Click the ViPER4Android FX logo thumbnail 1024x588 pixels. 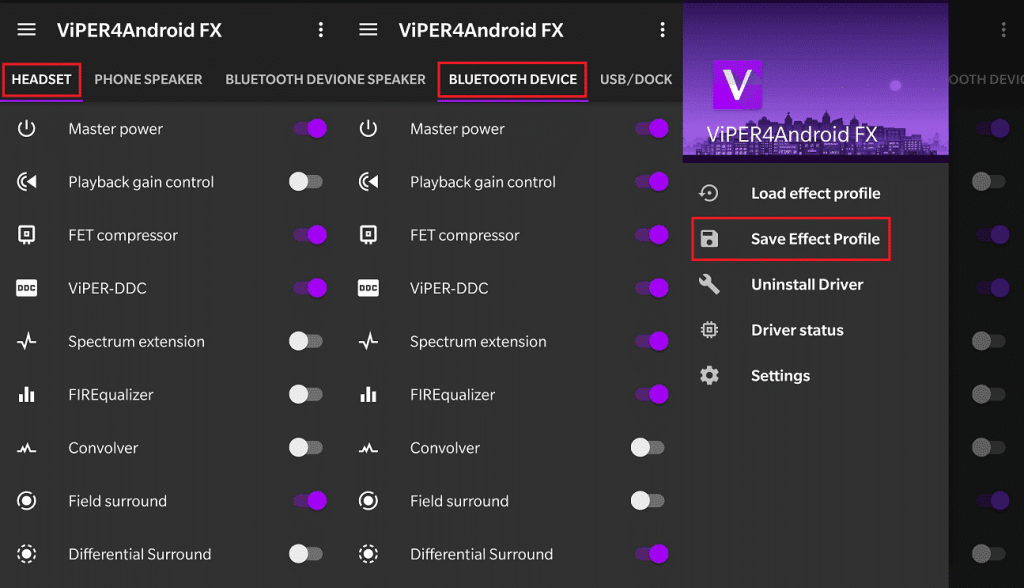click(737, 85)
